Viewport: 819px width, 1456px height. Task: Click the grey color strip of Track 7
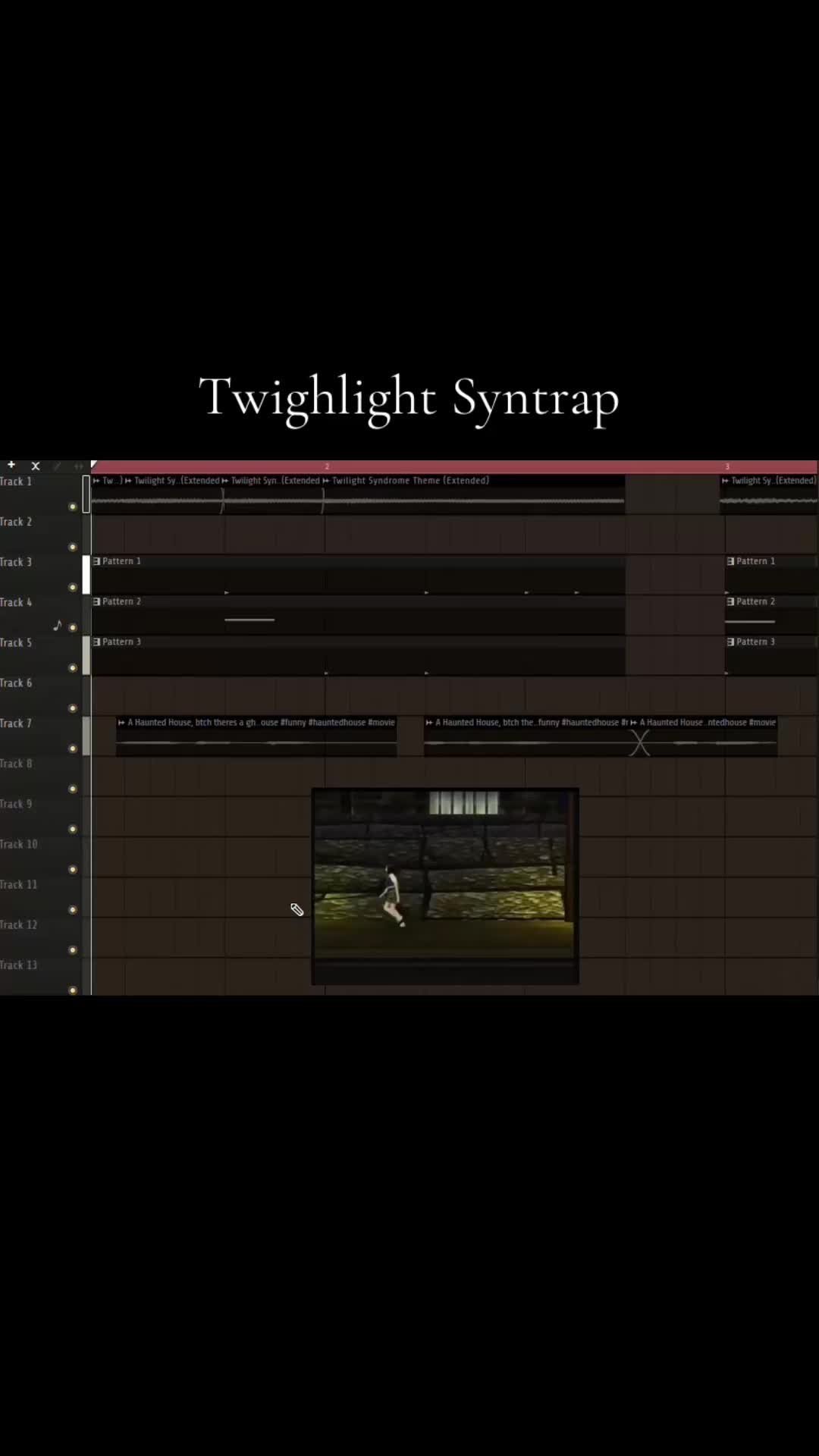pos(86,736)
